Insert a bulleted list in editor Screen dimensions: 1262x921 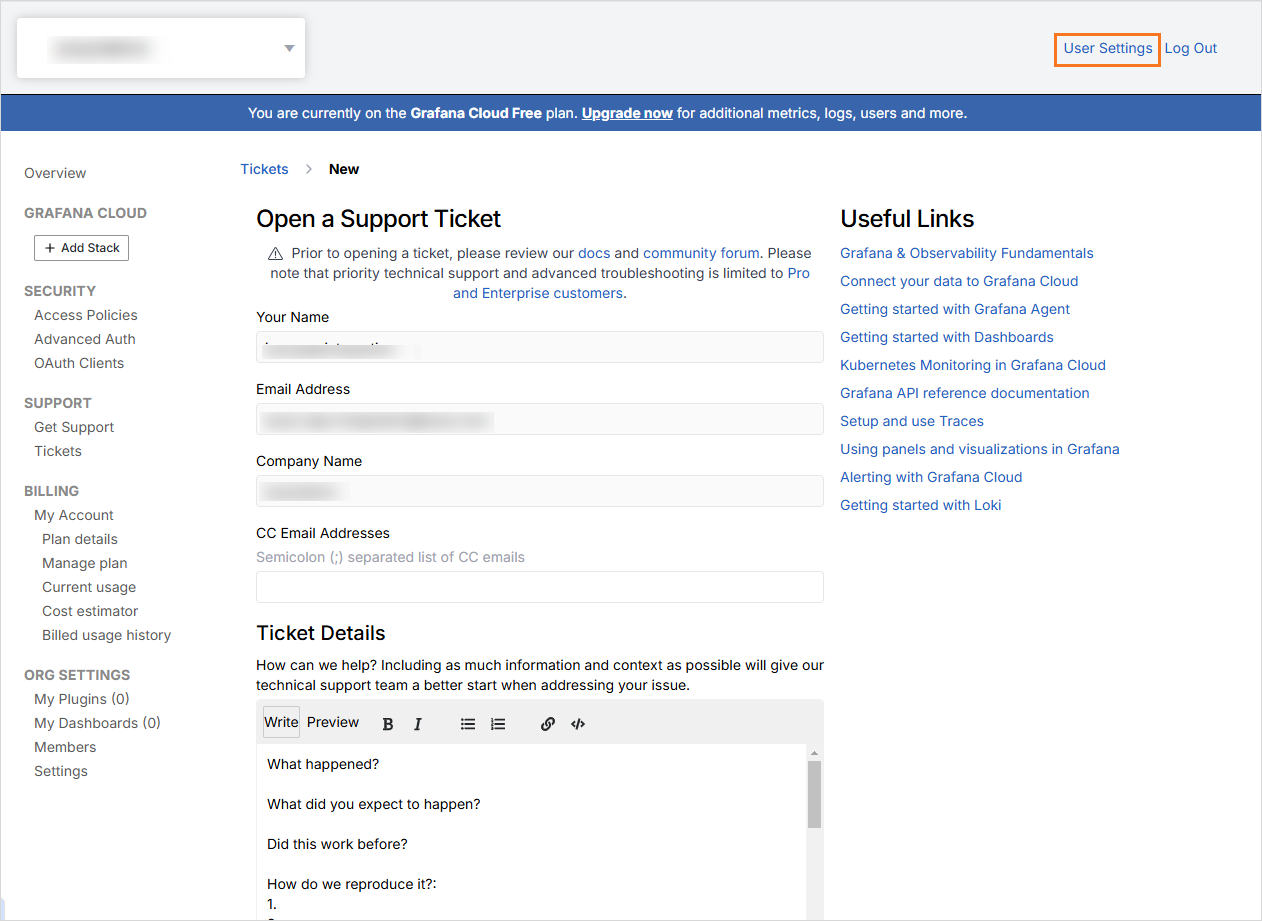pyautogui.click(x=468, y=724)
